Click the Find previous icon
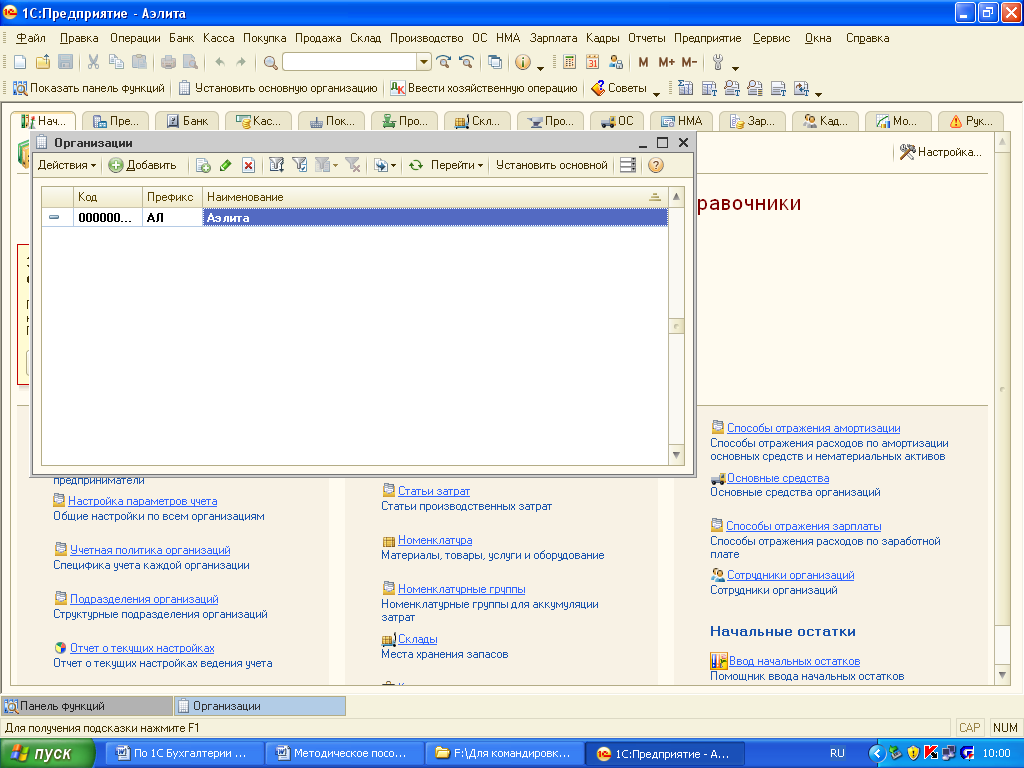The width and height of the screenshot is (1024, 768). (x=466, y=62)
